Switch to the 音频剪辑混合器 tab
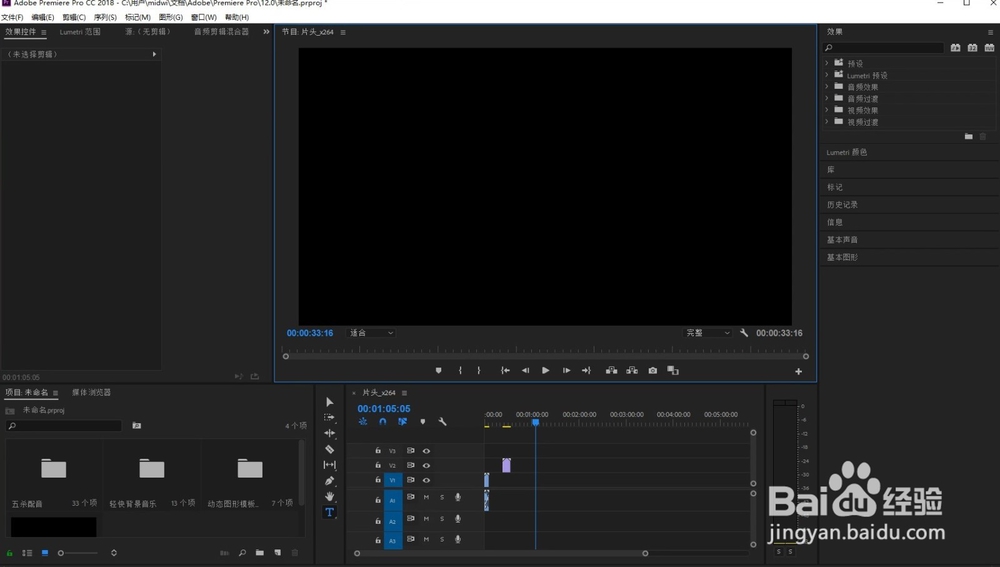Viewport: 1000px width, 567px height. [221, 32]
